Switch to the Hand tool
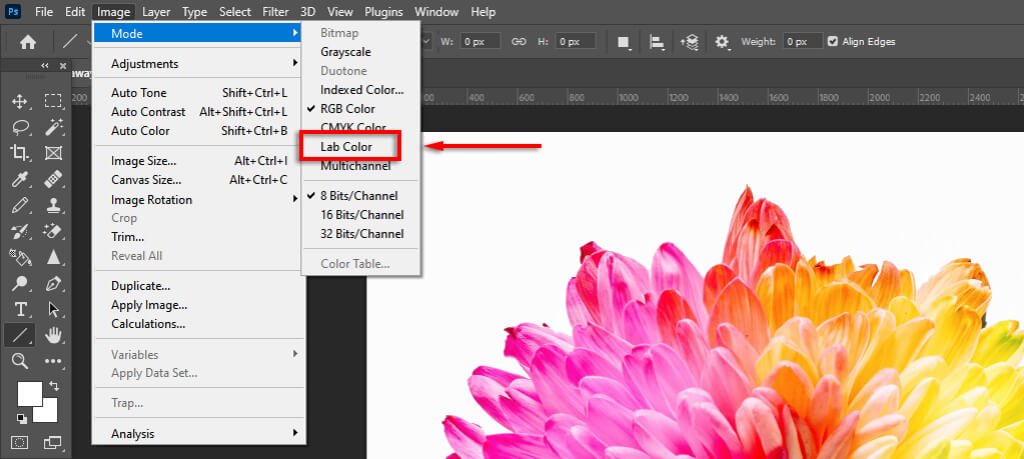This screenshot has width=1024, height=459. tap(53, 335)
